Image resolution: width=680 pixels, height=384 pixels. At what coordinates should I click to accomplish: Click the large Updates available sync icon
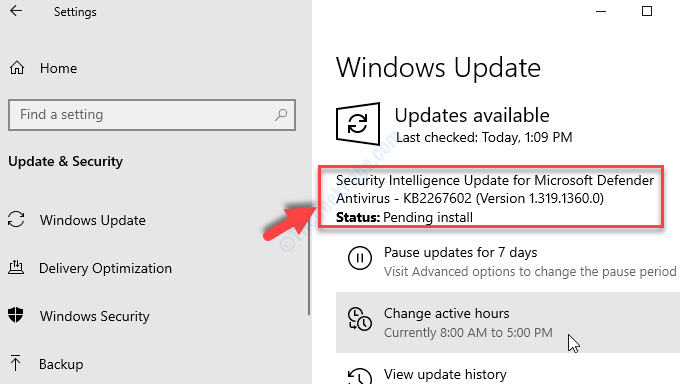coord(358,124)
